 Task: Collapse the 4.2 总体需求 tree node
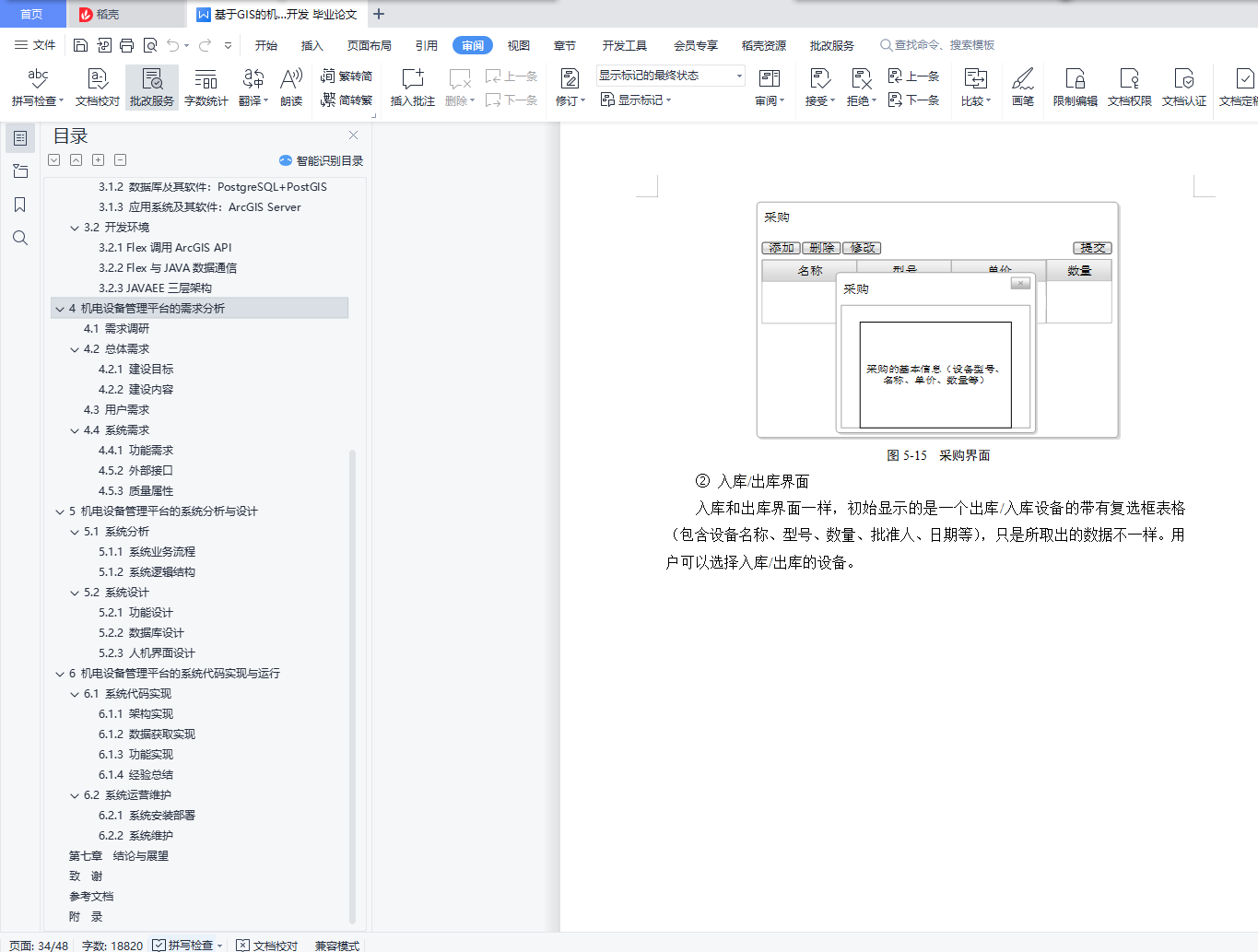75,349
